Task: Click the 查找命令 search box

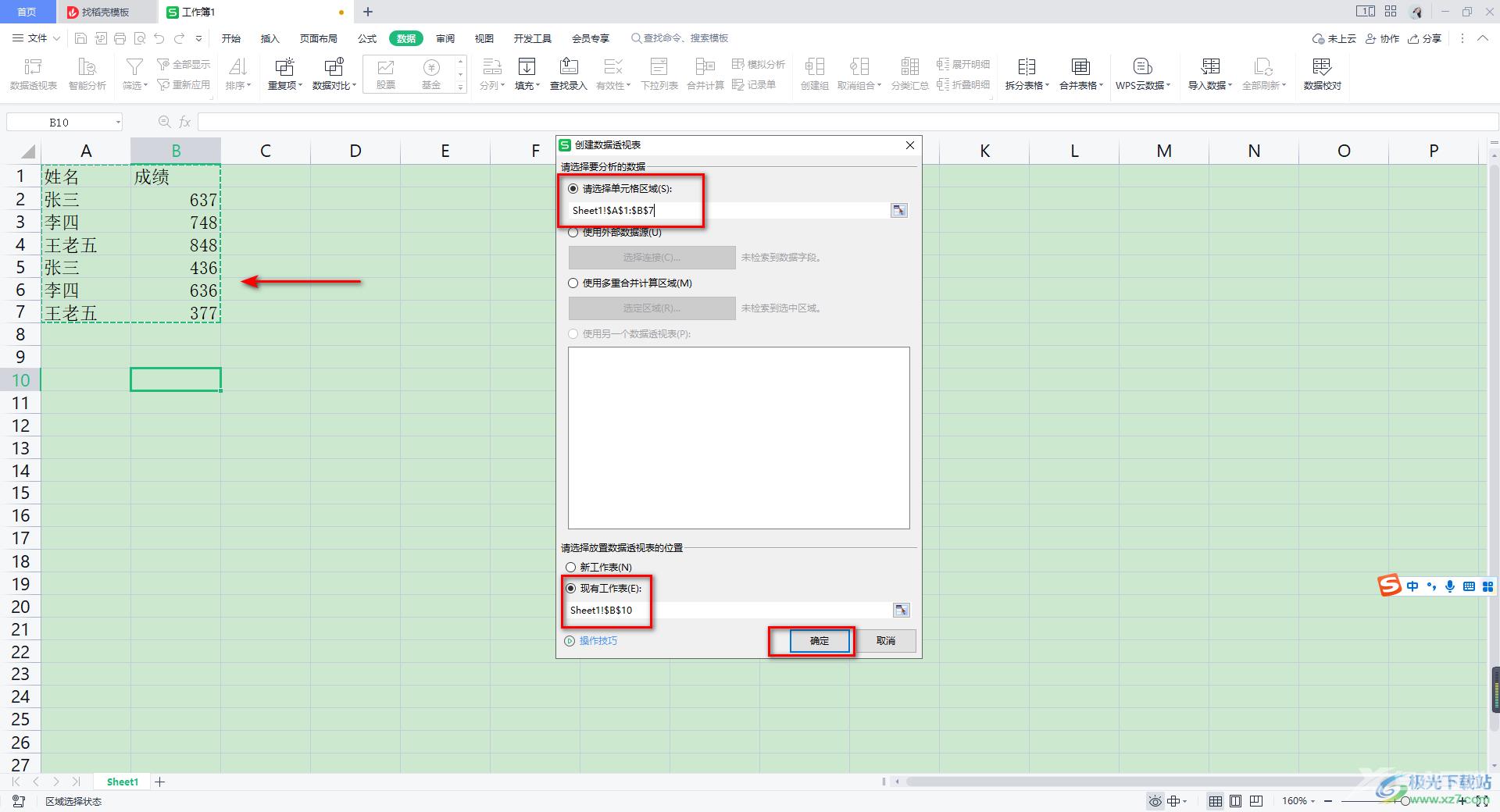Action: [x=680, y=38]
